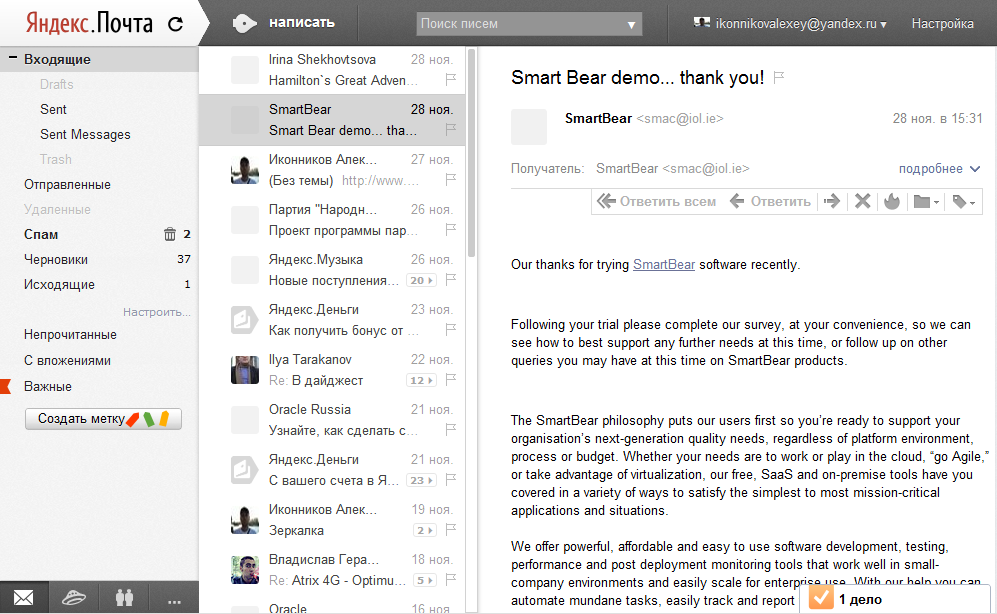Click the Создать метку button
The height and width of the screenshot is (614, 997).
pyautogui.click(x=103, y=419)
